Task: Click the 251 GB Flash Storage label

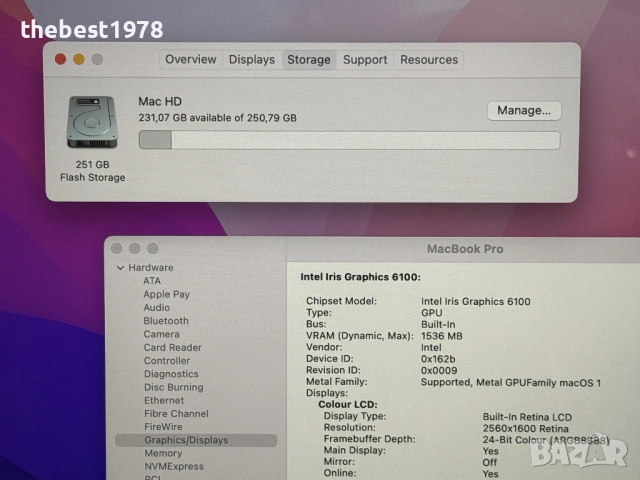Action: (x=93, y=171)
